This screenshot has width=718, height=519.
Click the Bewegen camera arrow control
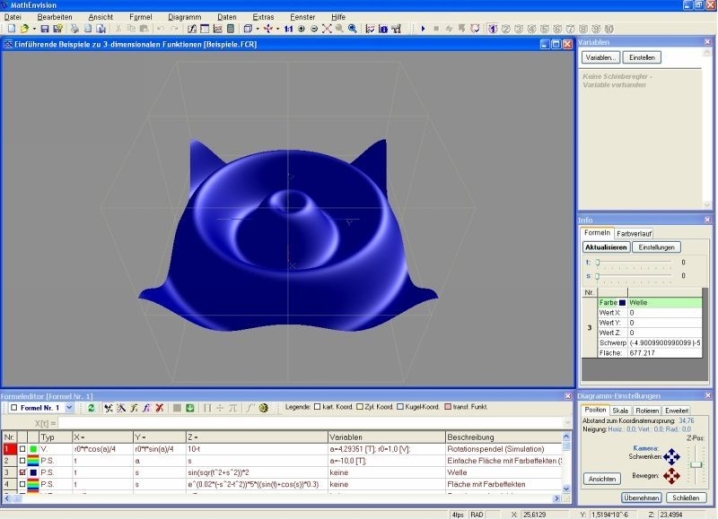pos(672,477)
